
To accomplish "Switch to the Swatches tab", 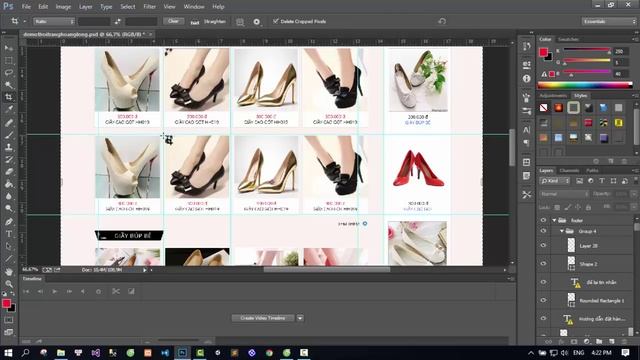I will [x=568, y=39].
